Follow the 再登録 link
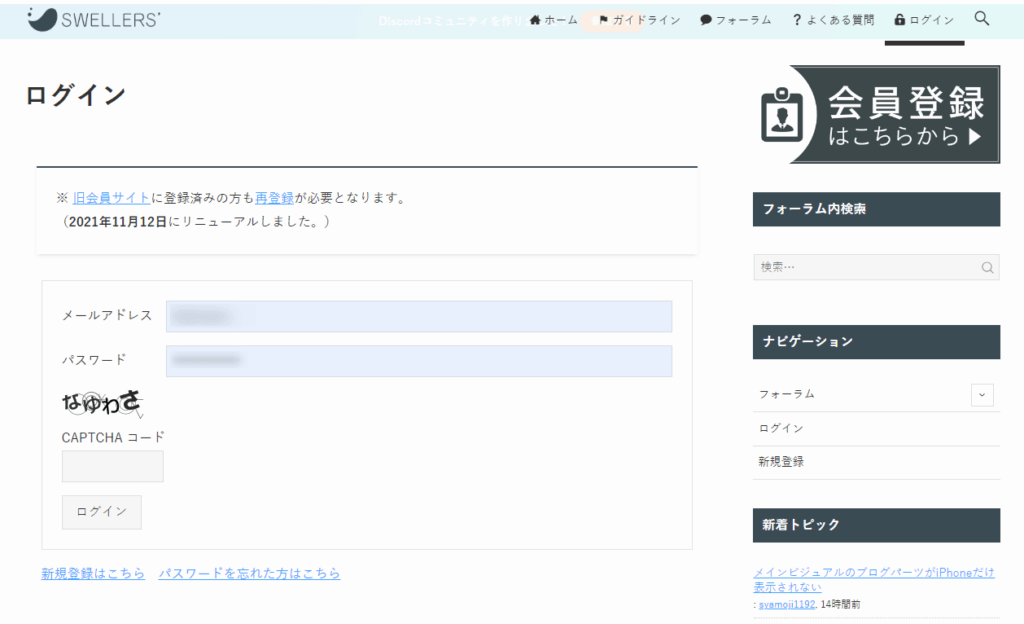The height and width of the screenshot is (624, 1024). (274, 198)
